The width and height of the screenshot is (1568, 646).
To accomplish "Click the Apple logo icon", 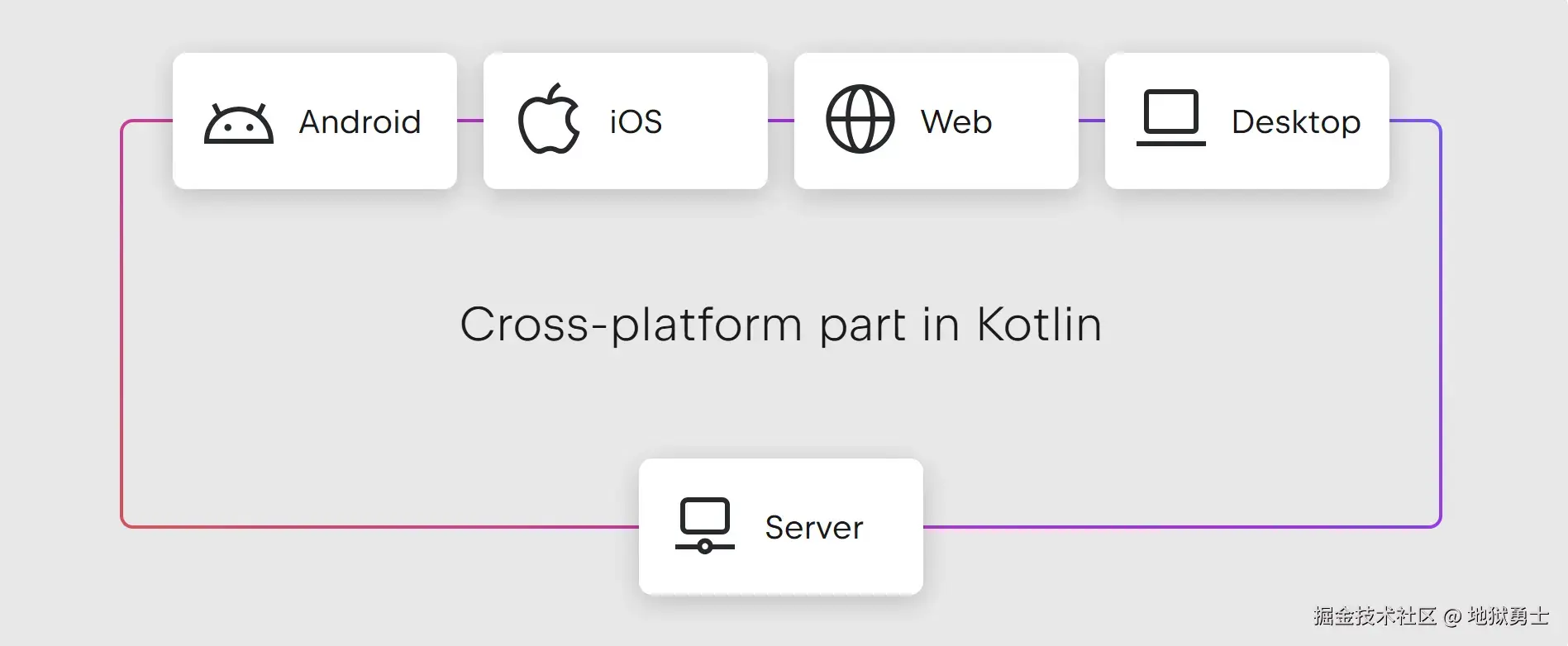I will pyautogui.click(x=549, y=118).
